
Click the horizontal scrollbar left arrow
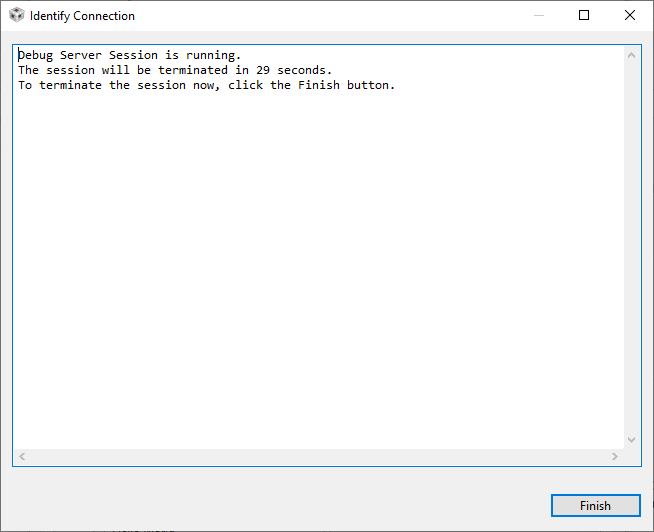point(22,456)
